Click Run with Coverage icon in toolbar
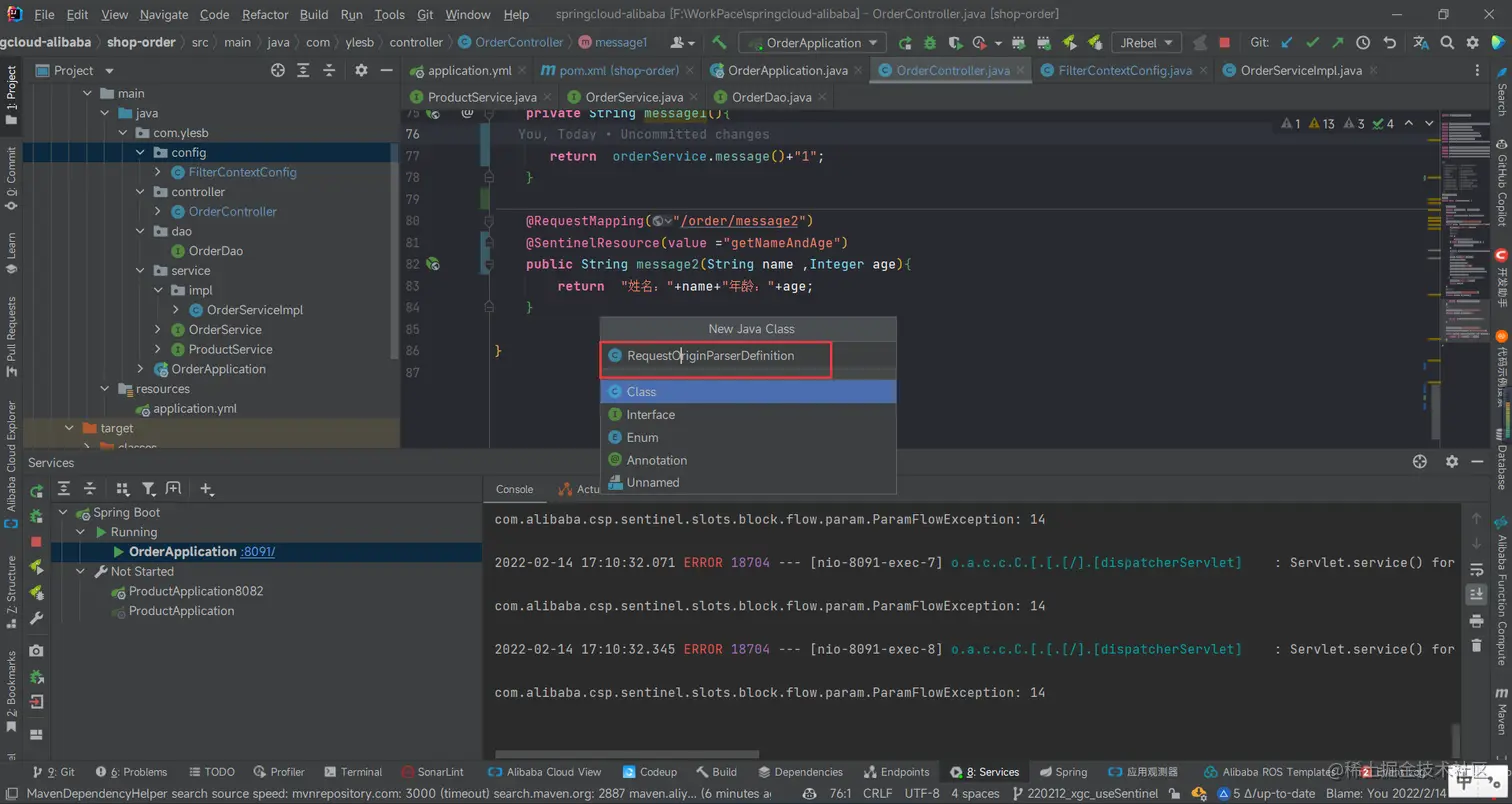 pos(955,43)
